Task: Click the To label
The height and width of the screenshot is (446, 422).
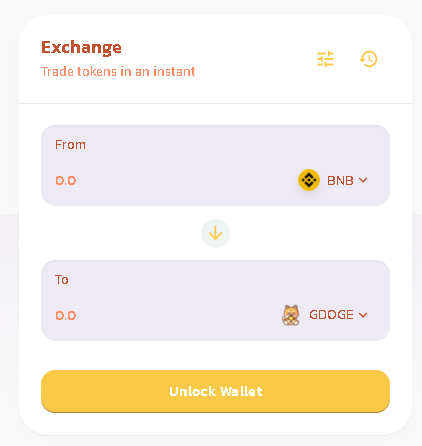Action: pos(62,280)
